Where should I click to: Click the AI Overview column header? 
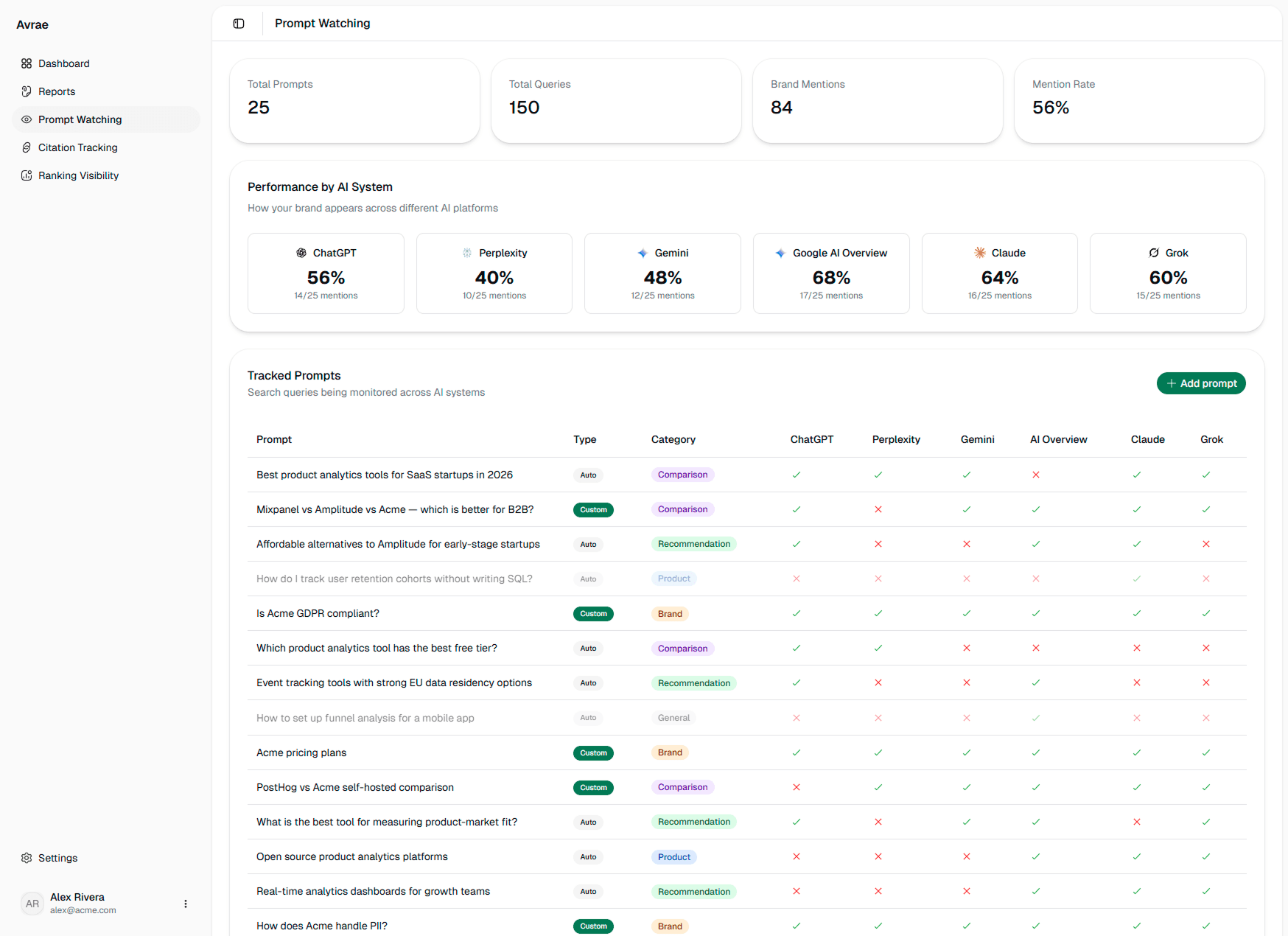coord(1059,439)
